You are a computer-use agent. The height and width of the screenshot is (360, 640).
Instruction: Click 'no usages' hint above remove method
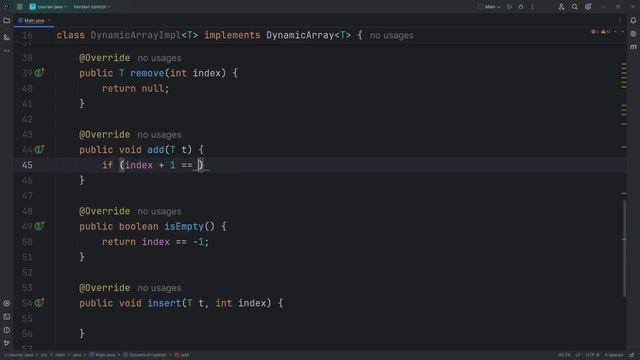159,58
